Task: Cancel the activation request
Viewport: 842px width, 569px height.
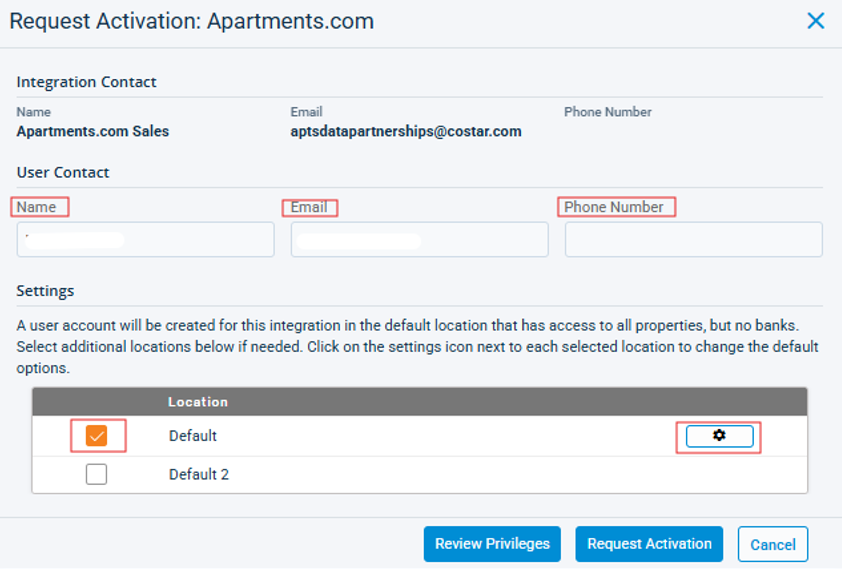Action: 773,545
